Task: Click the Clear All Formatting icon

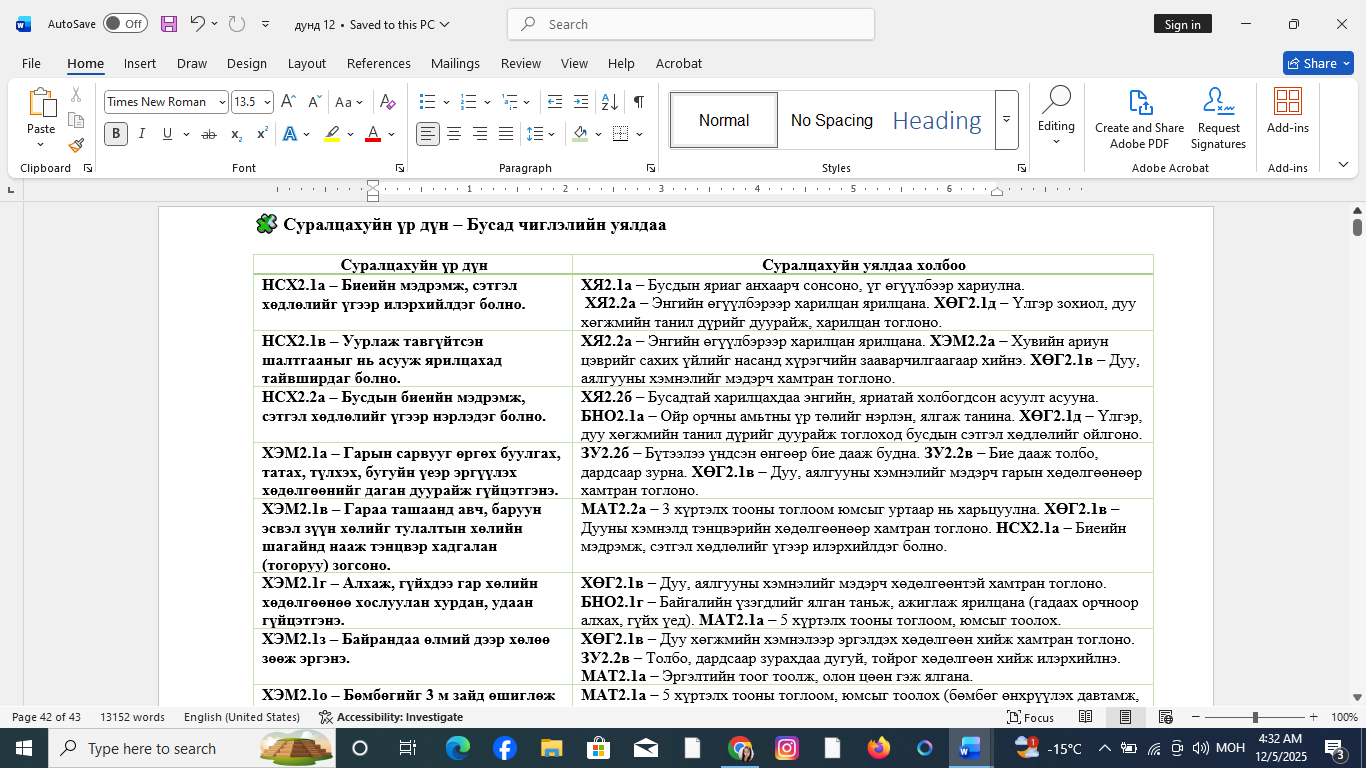Action: pos(388,102)
